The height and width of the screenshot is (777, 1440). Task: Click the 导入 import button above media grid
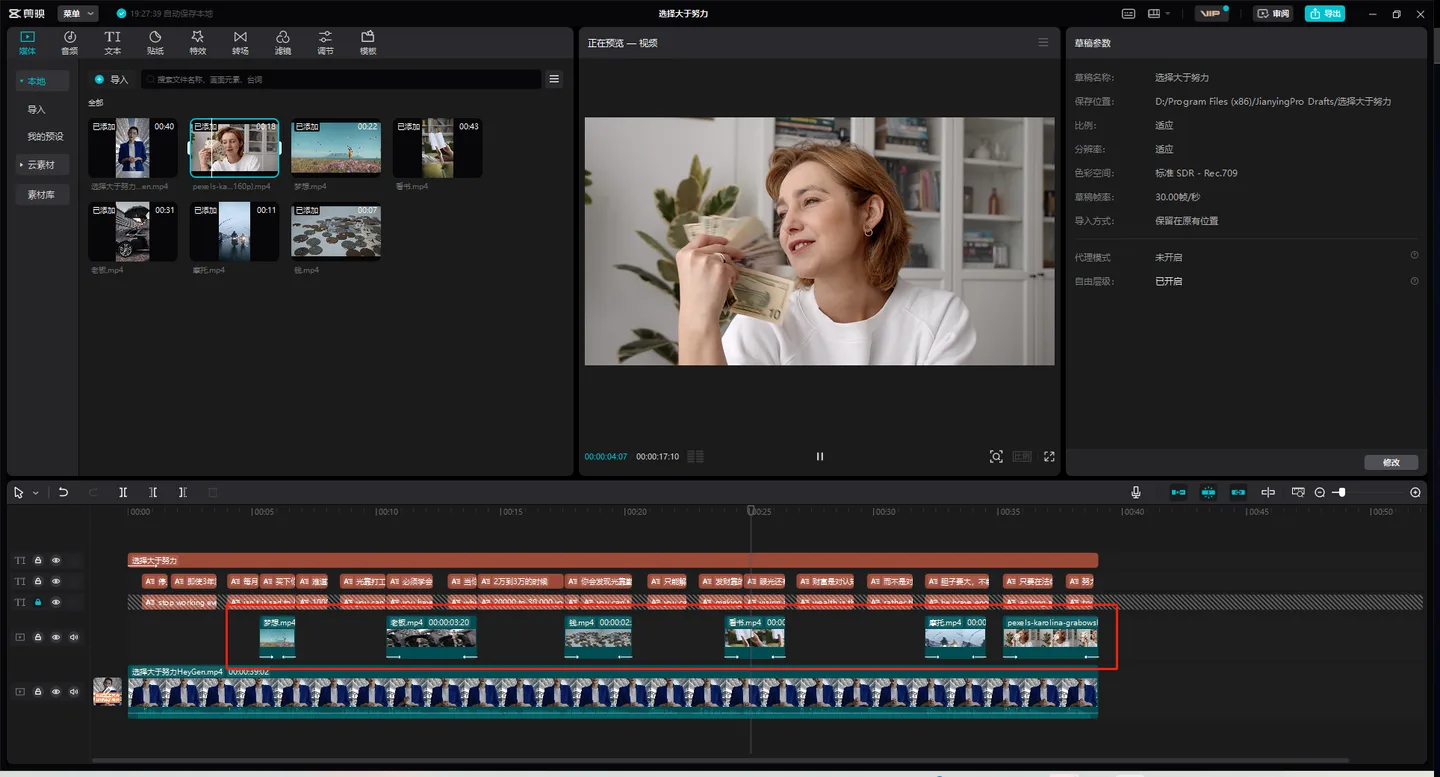coord(112,79)
